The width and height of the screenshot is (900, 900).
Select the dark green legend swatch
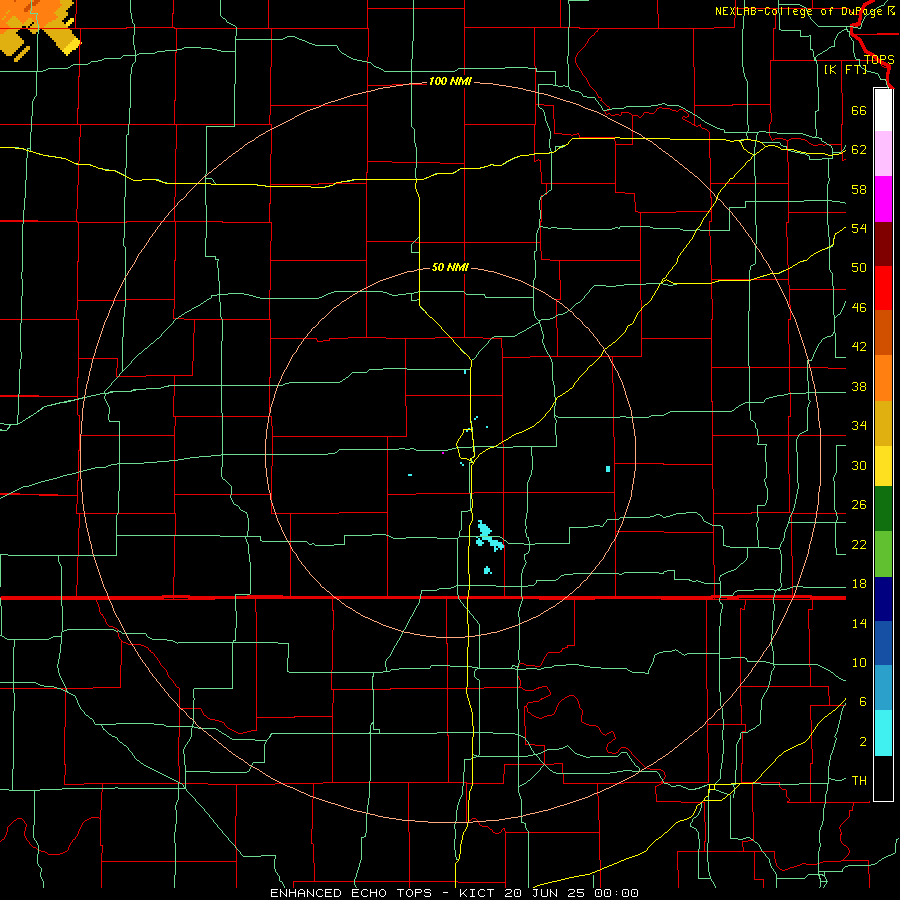(x=883, y=509)
